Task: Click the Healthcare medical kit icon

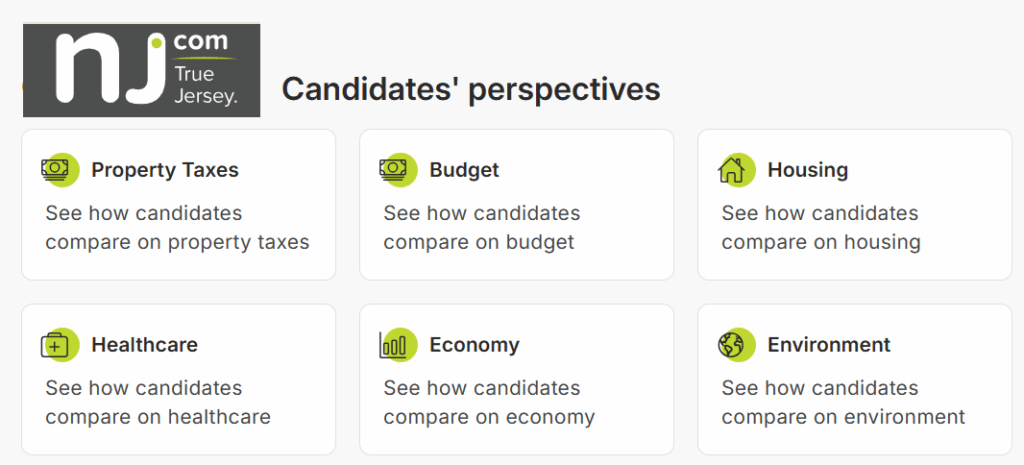Action: (59, 345)
